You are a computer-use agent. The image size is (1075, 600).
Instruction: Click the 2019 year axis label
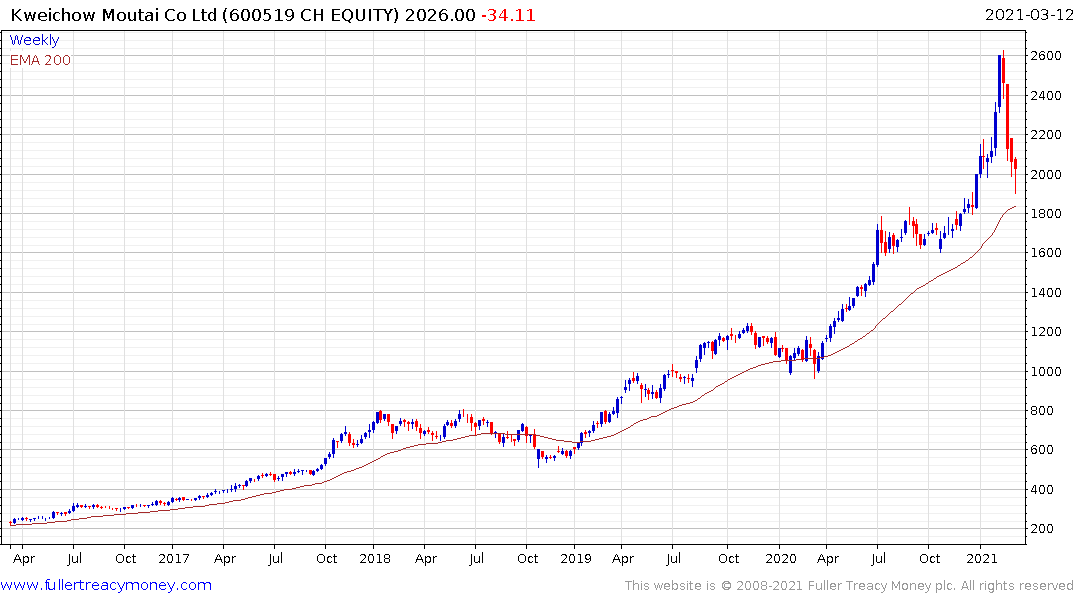(x=575, y=558)
